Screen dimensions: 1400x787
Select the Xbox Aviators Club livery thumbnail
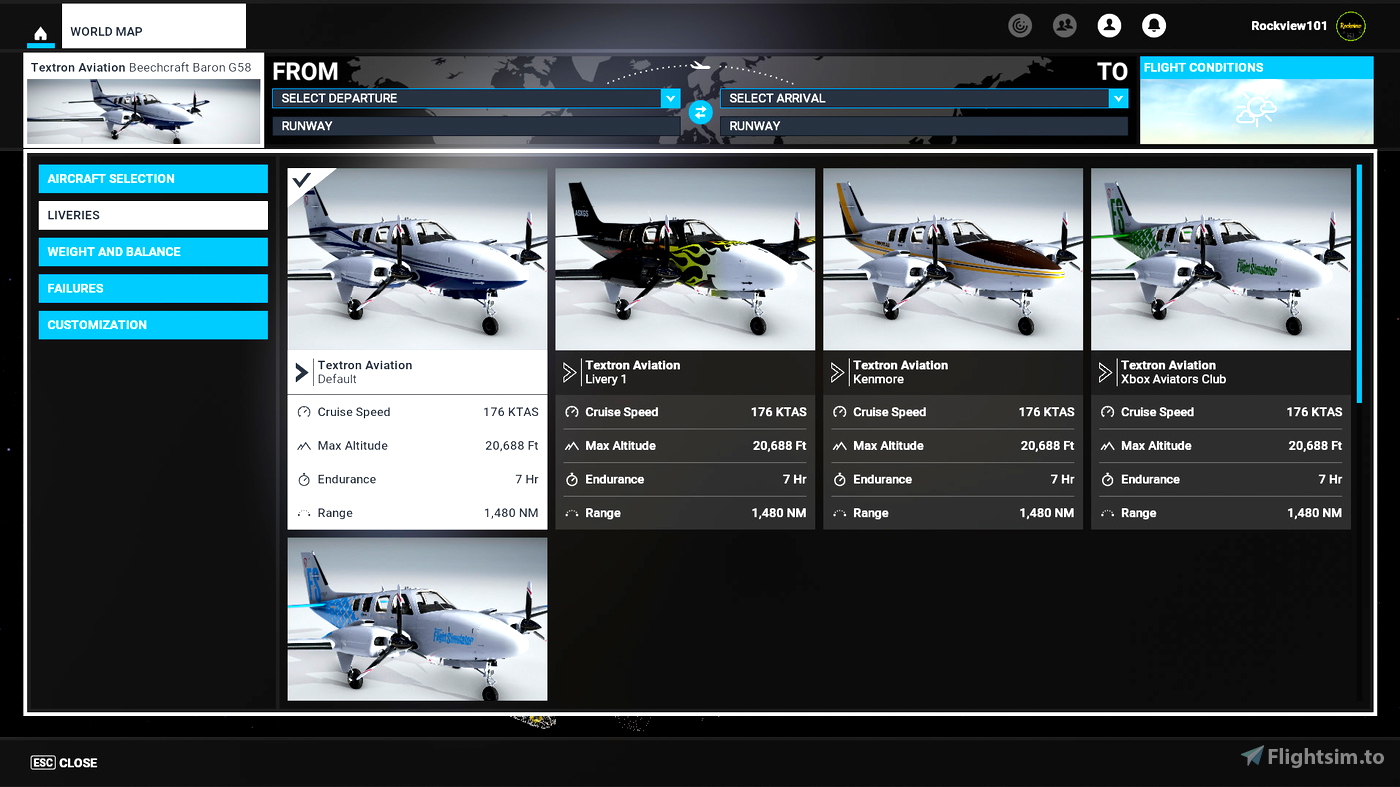tap(1220, 258)
